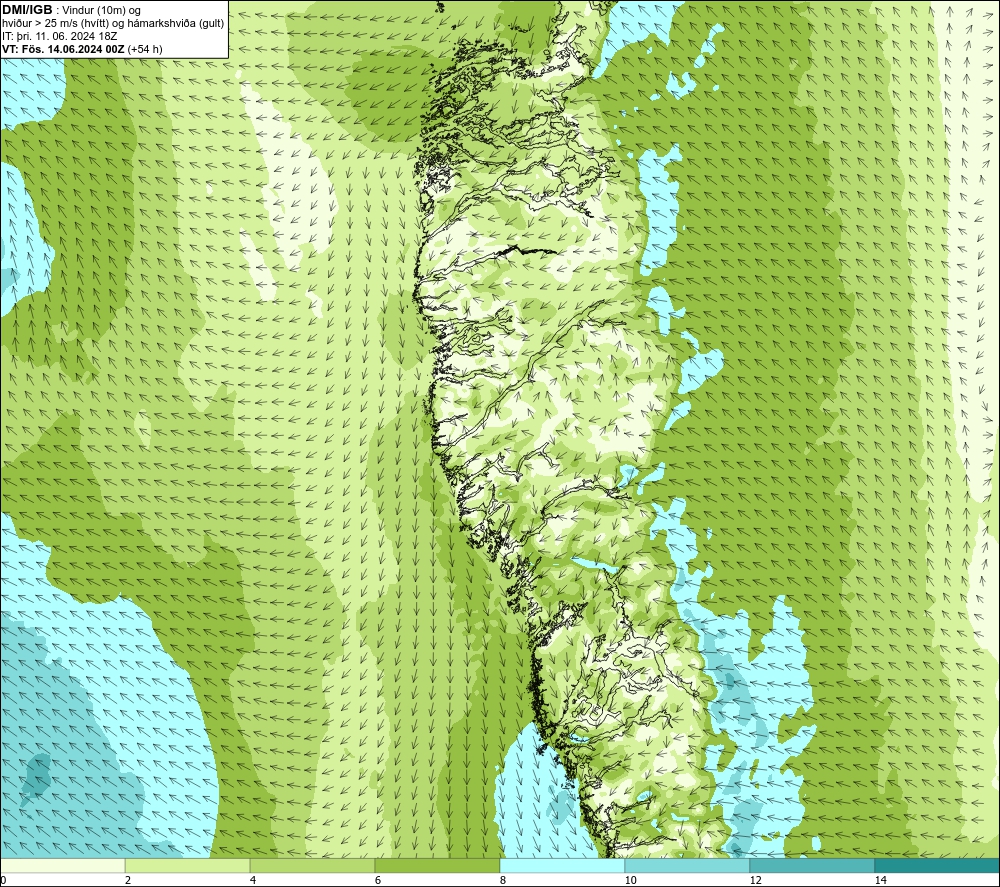
Task: Click the darkest green legend swatch between 6 and 8
Action: click(438, 865)
